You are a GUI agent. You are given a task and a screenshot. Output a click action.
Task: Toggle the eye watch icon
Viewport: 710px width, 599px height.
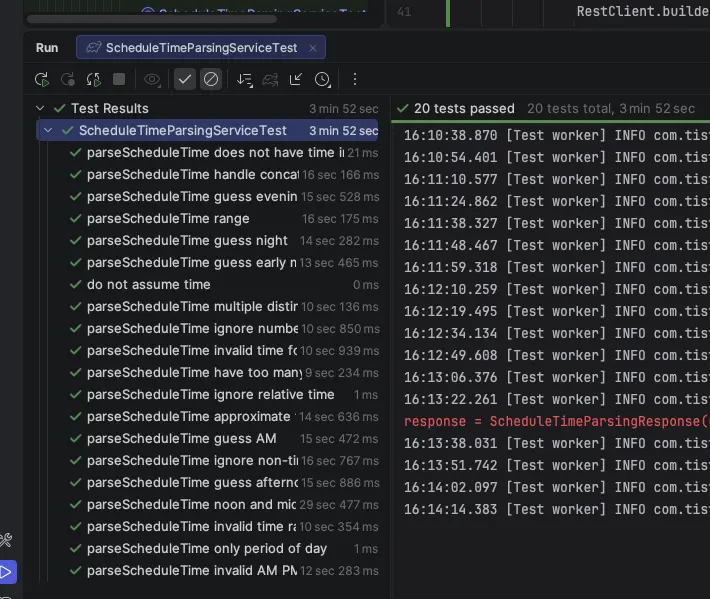click(152, 80)
